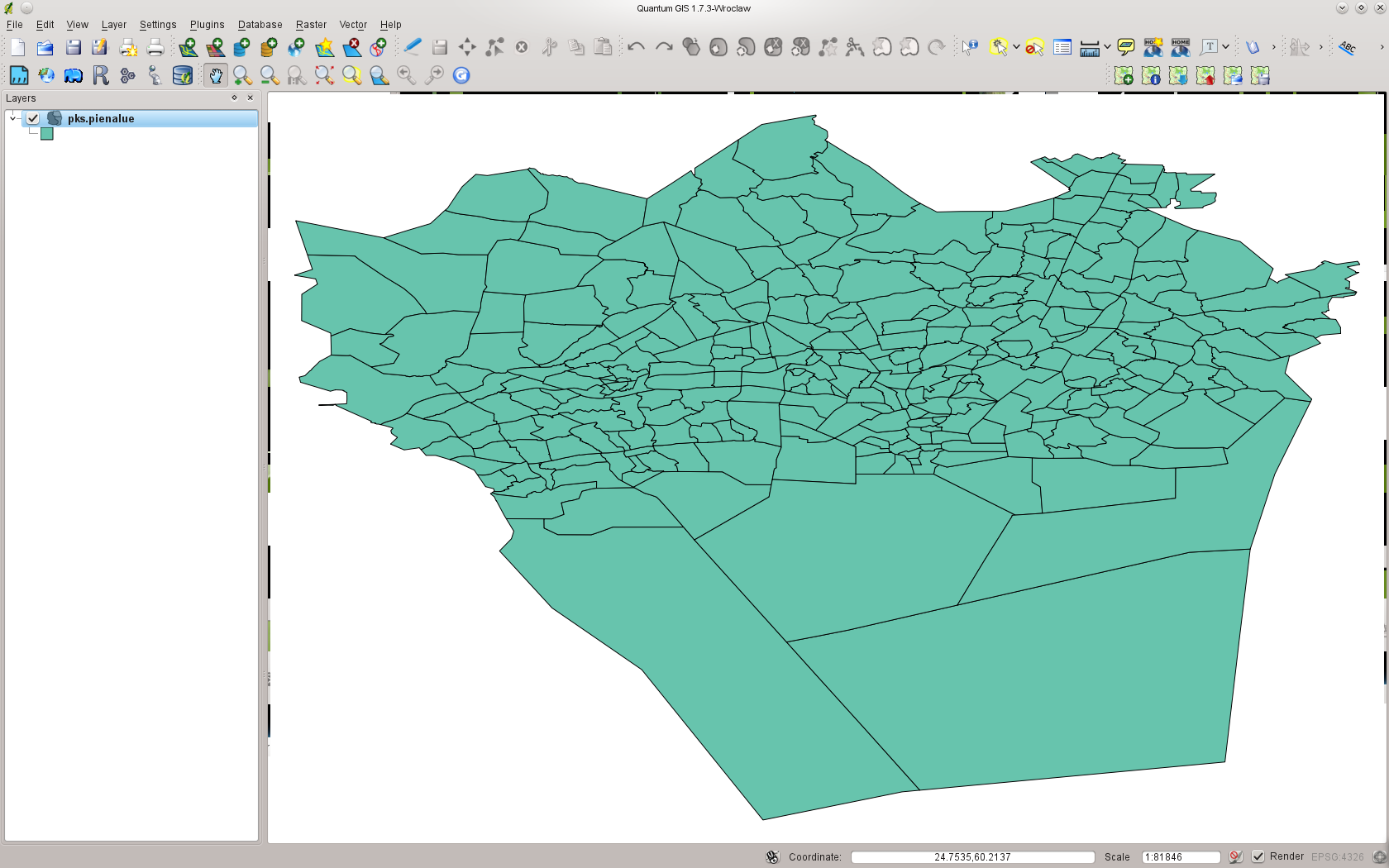This screenshot has height=868, width=1389.
Task: Zoom to selection
Action: pos(351,75)
